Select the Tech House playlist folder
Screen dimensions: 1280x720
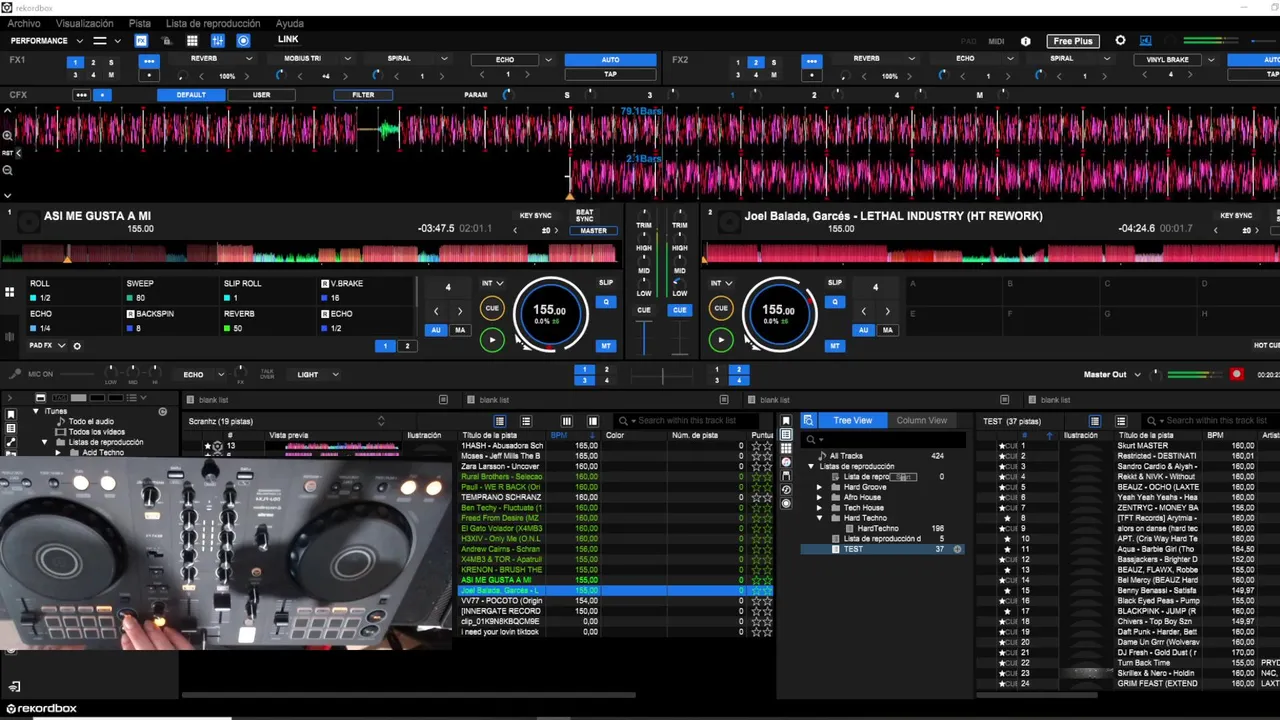(864, 508)
